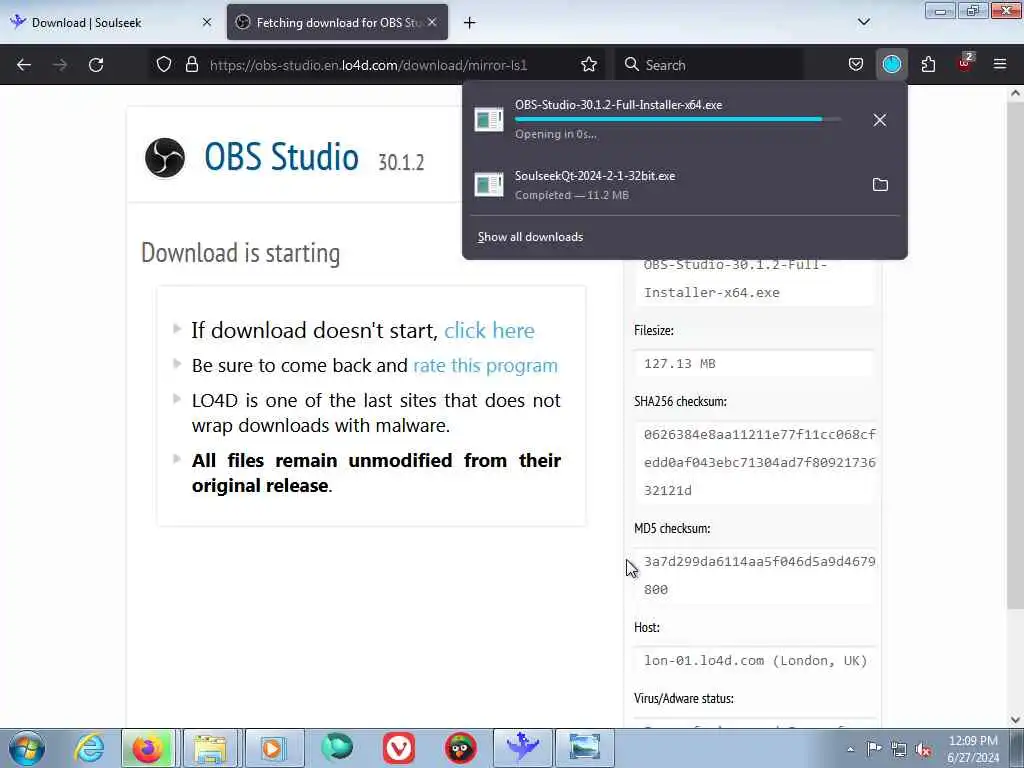Expand the list all tabs chevron
1024x768 pixels.
click(x=863, y=22)
